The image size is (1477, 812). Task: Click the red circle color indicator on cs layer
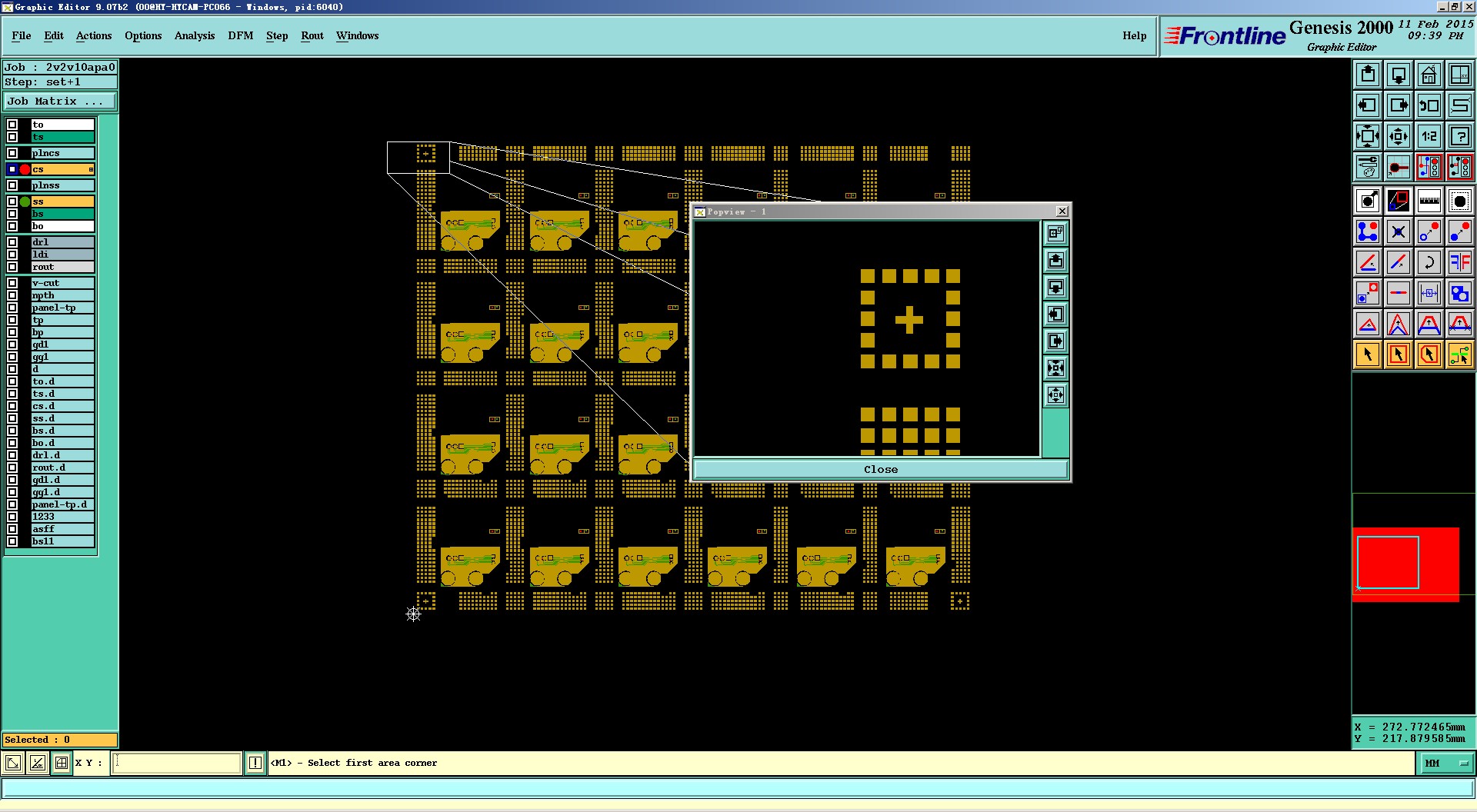pyautogui.click(x=25, y=169)
